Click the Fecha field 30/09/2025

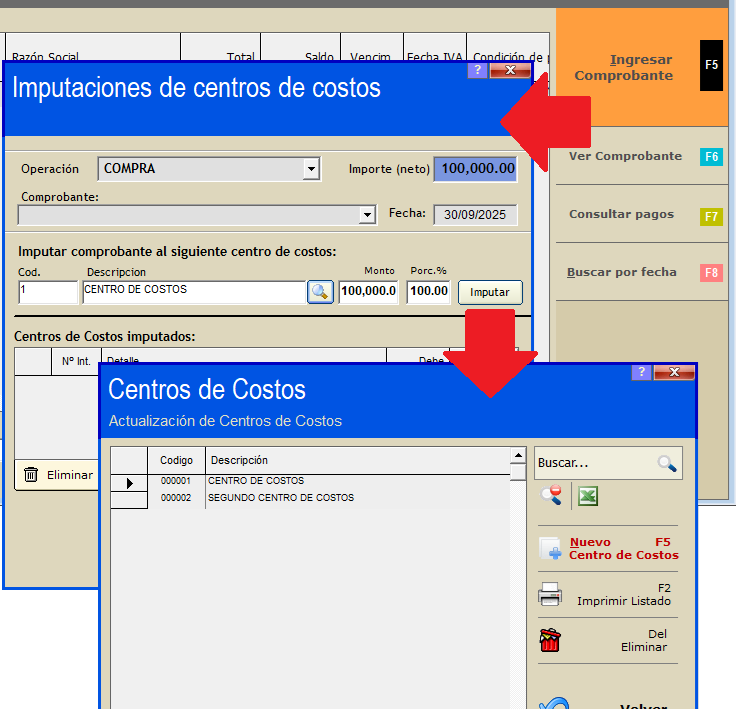(x=475, y=215)
